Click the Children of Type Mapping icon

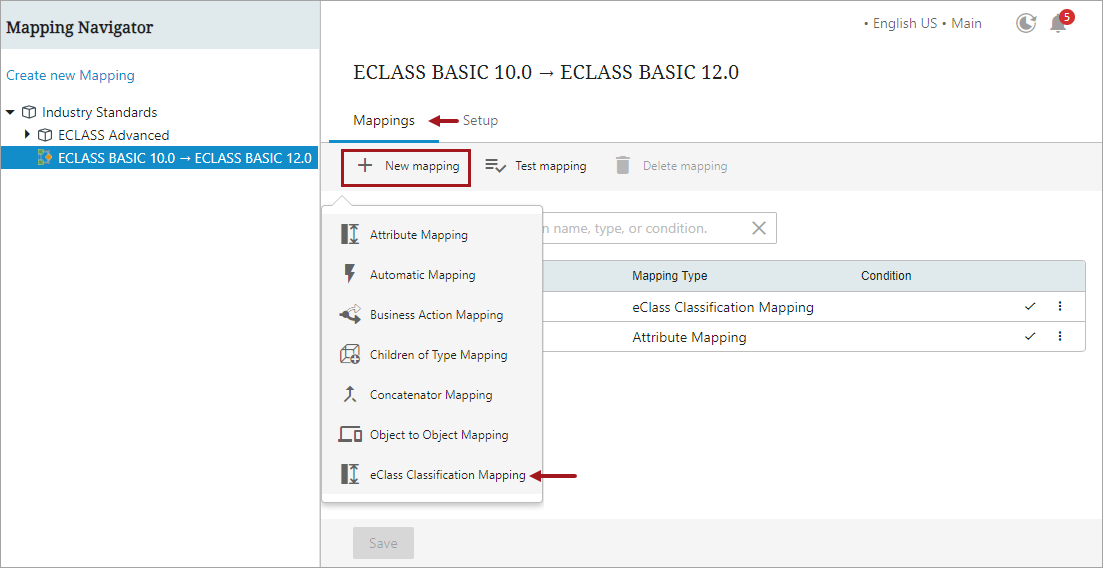point(350,355)
